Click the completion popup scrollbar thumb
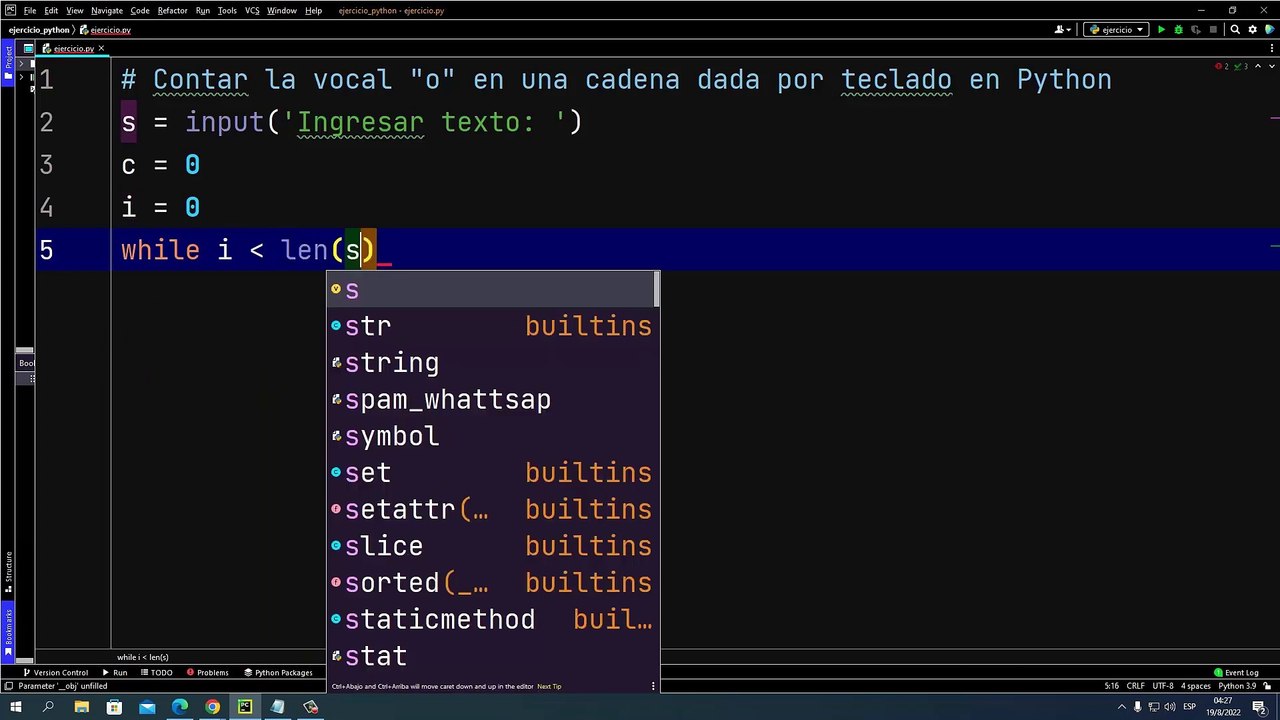 coord(657,289)
